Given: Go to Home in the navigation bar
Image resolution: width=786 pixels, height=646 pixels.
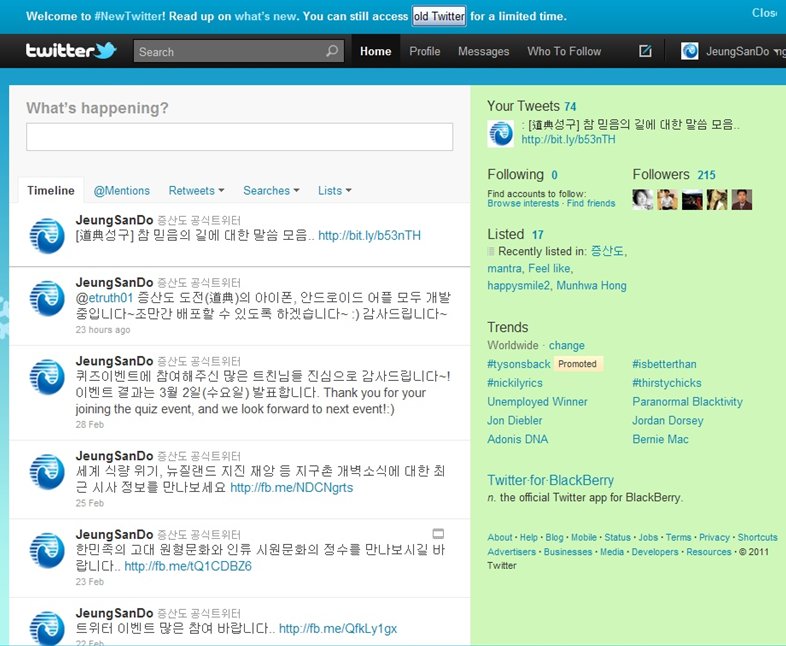Looking at the screenshot, I should 375,51.
